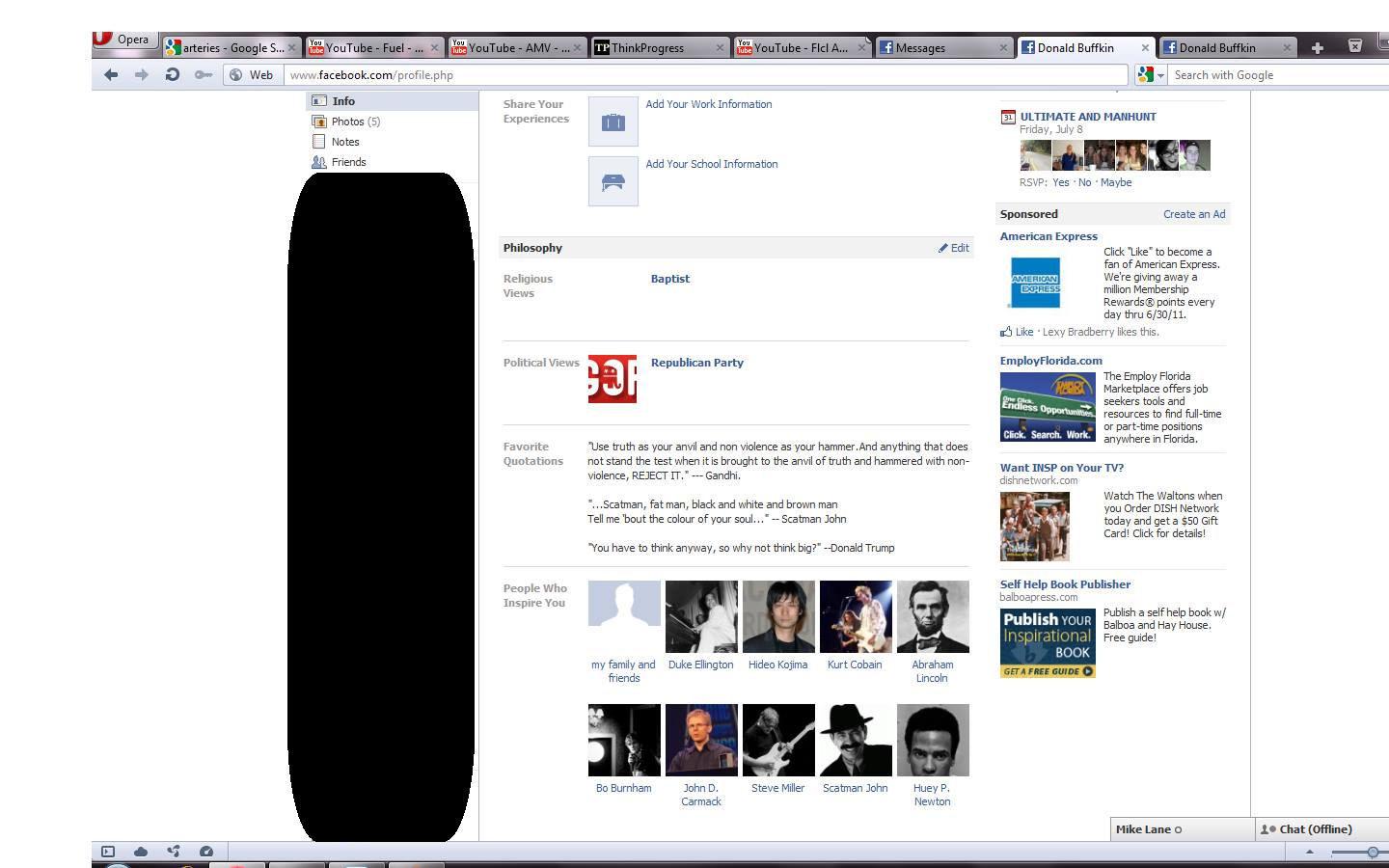
Task: Open the Opera main menu
Action: (123, 40)
